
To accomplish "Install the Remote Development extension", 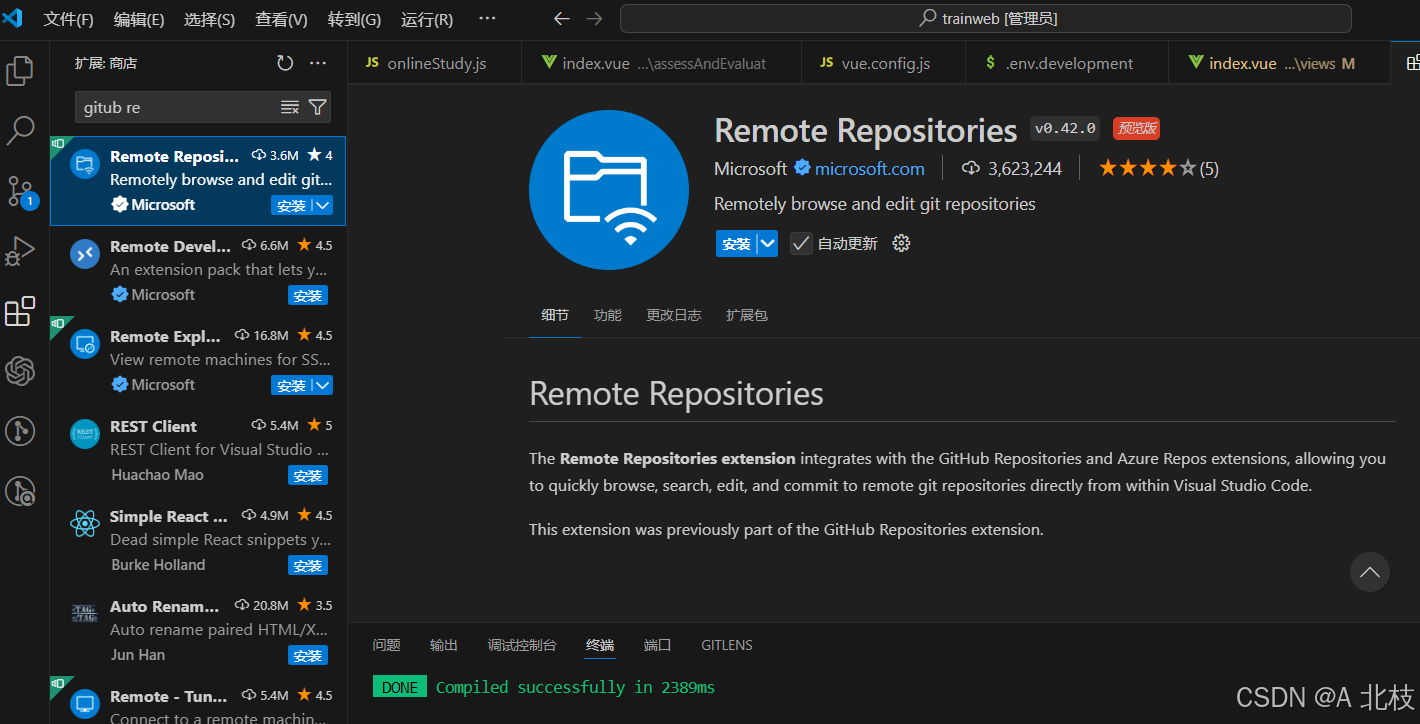I will (x=308, y=295).
